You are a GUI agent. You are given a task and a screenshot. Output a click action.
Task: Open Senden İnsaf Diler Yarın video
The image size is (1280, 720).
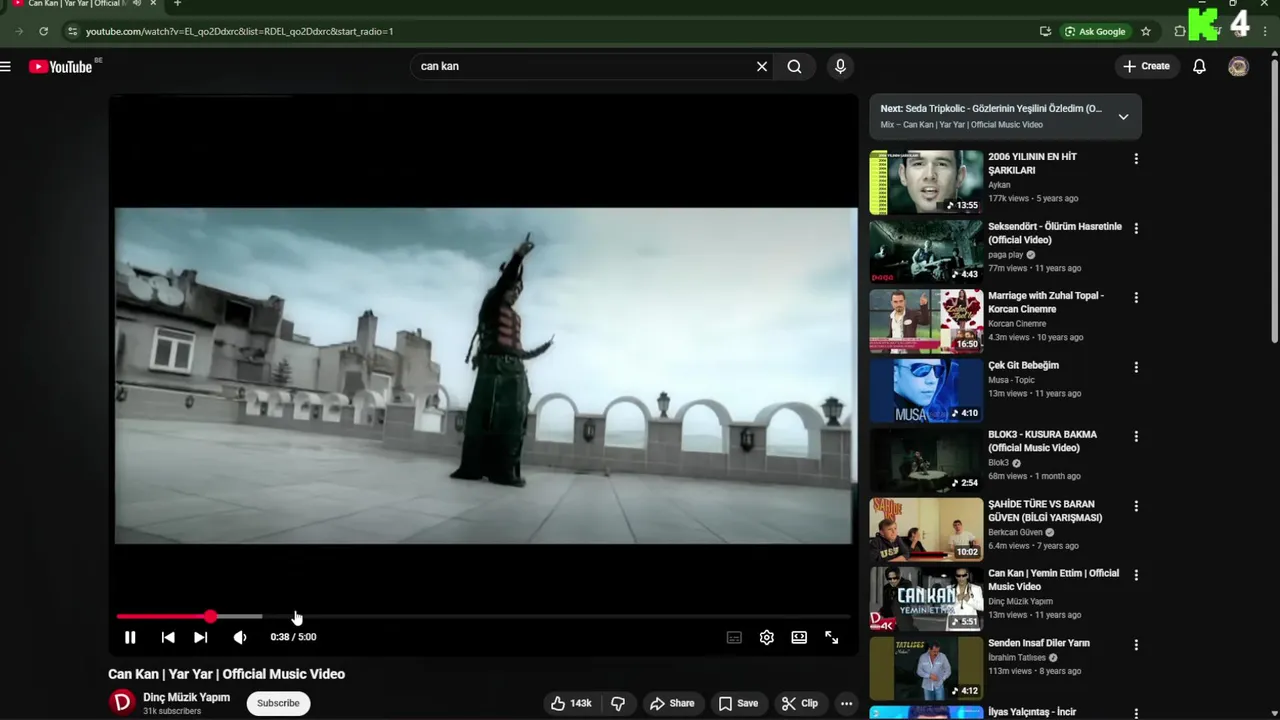926,668
